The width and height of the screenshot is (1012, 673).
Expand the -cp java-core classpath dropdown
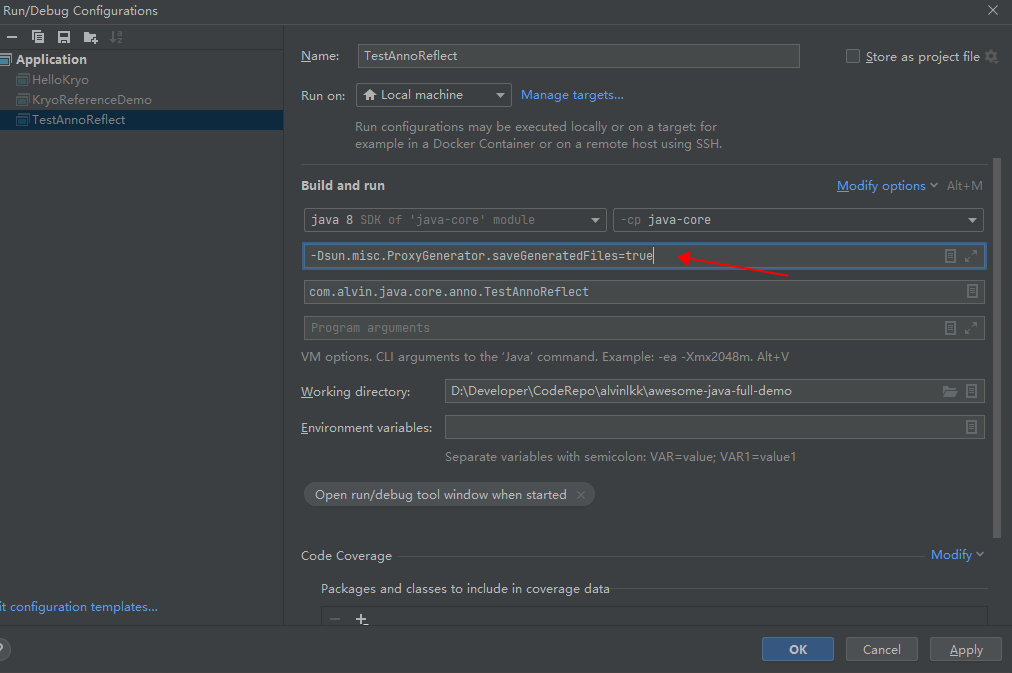tap(798, 220)
